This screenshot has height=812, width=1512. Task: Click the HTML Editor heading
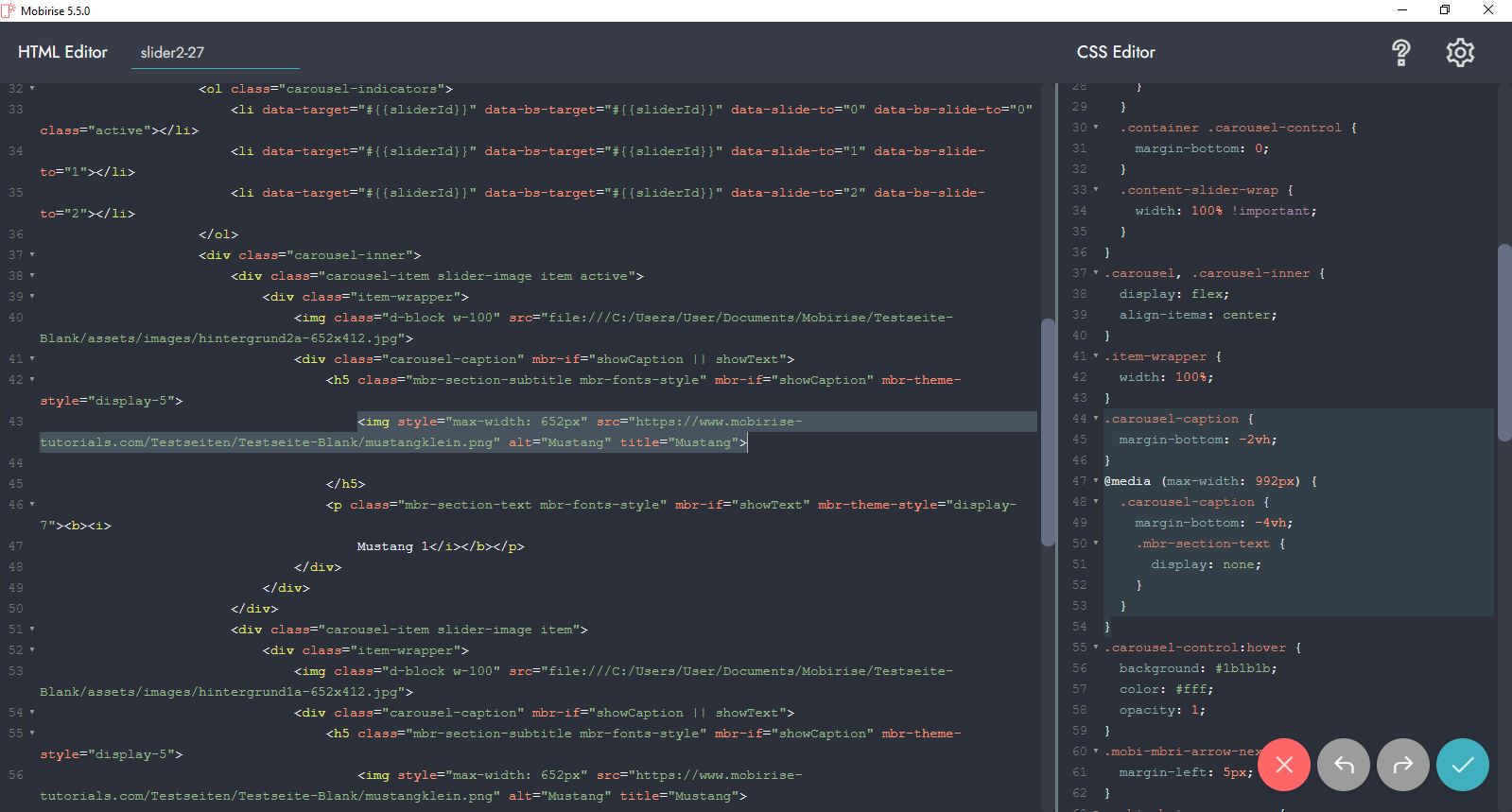62,52
